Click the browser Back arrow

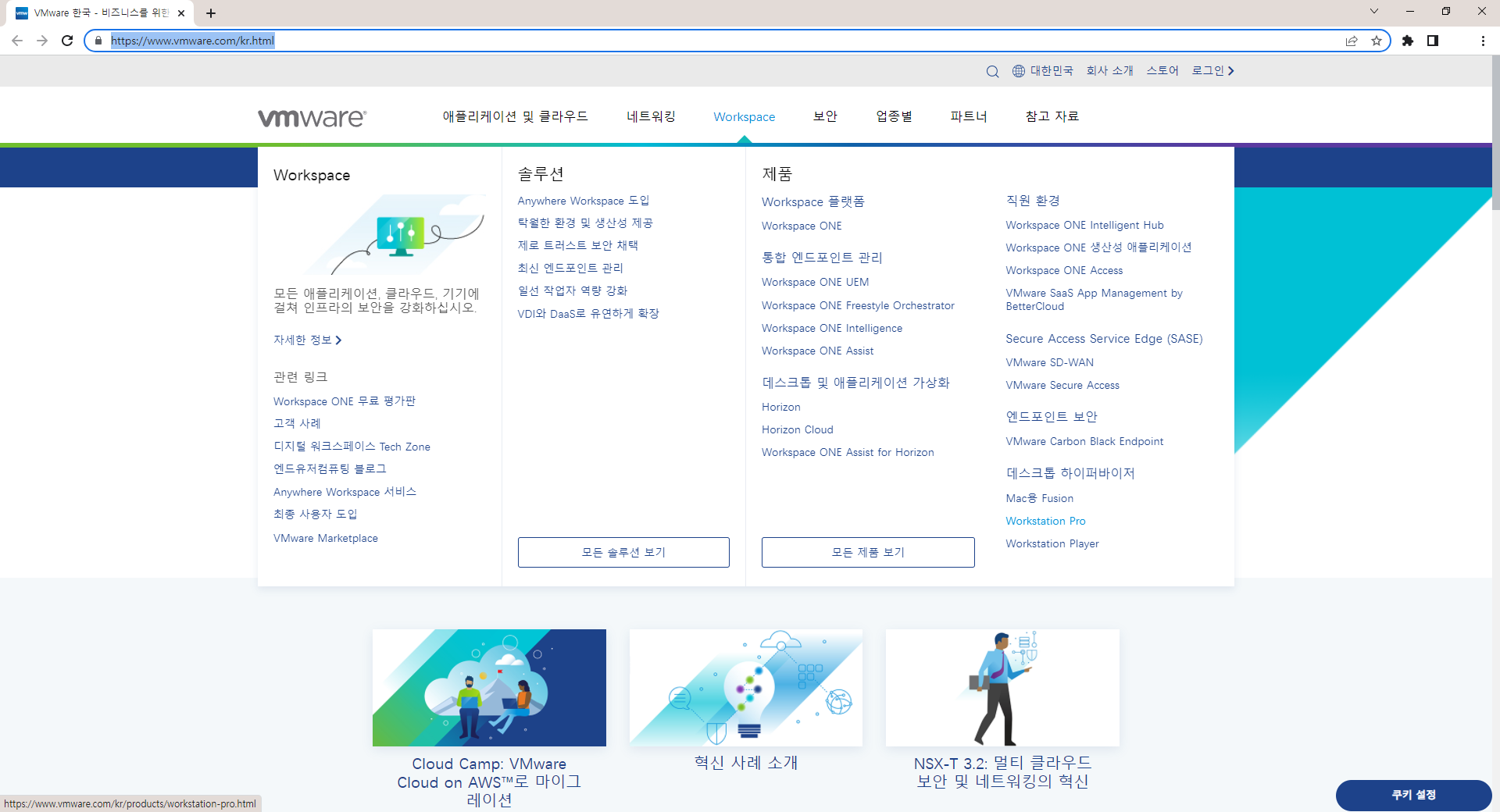17,41
